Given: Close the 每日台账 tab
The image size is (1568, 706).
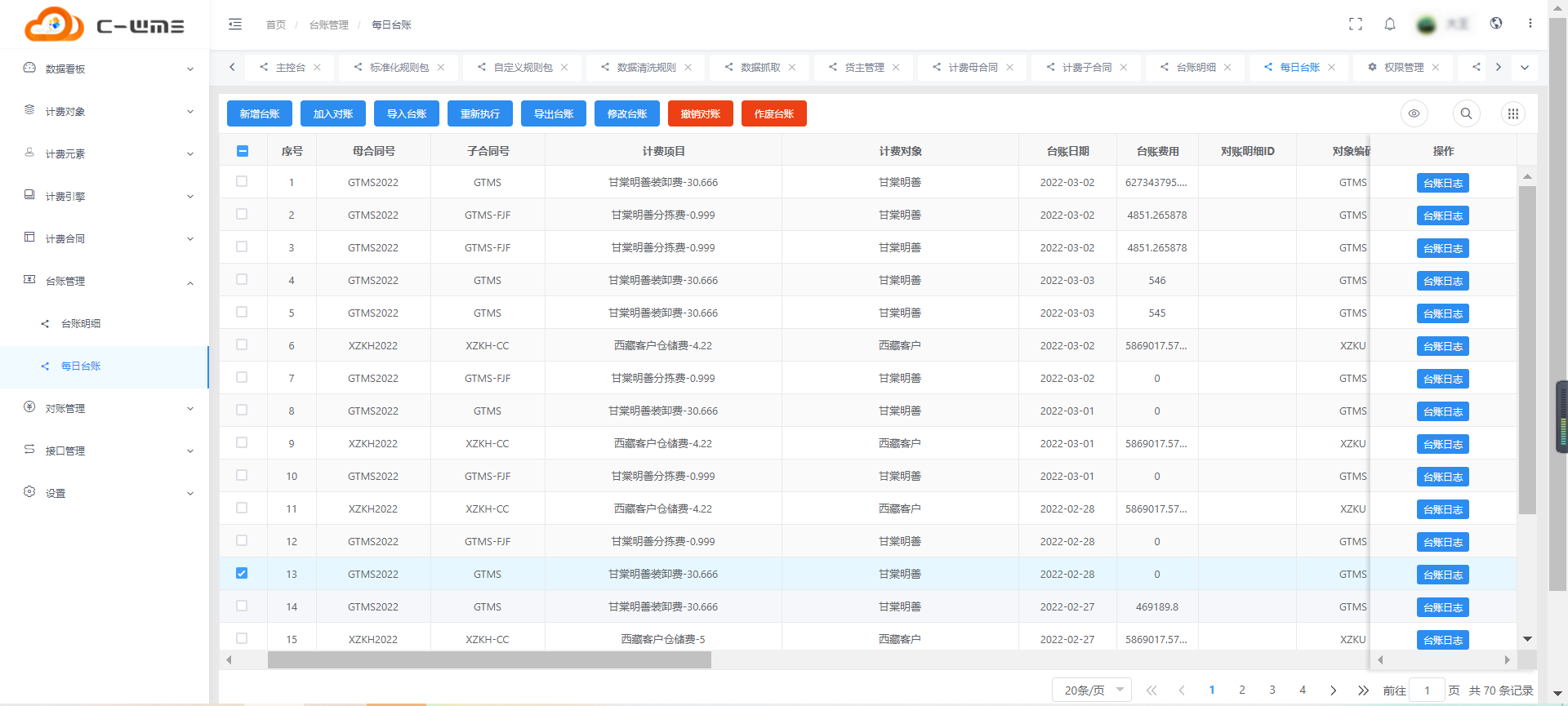Looking at the screenshot, I should [1332, 67].
